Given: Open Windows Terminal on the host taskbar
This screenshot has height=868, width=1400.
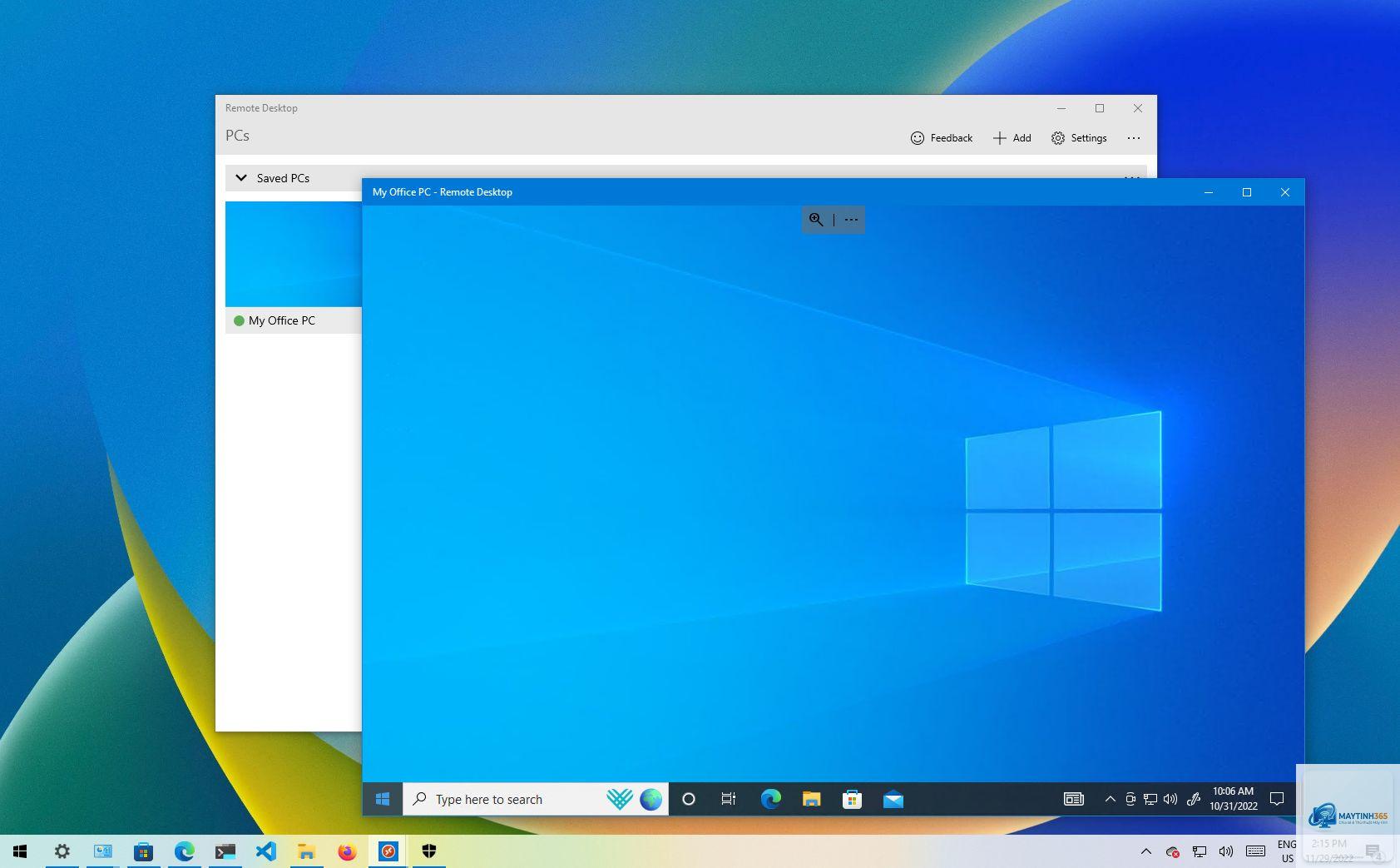Looking at the screenshot, I should point(225,851).
